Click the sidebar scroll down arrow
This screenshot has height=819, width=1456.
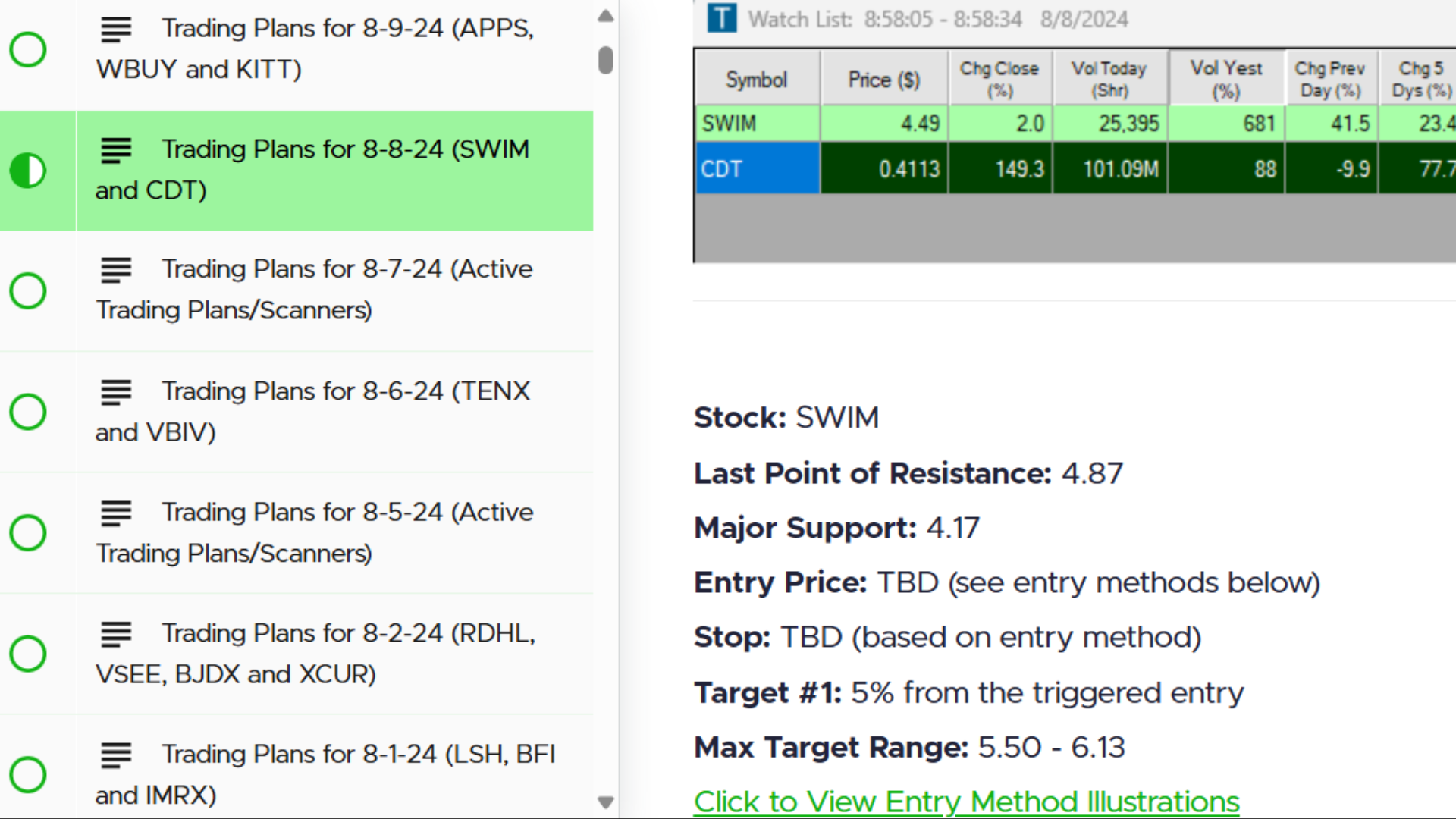tap(605, 802)
